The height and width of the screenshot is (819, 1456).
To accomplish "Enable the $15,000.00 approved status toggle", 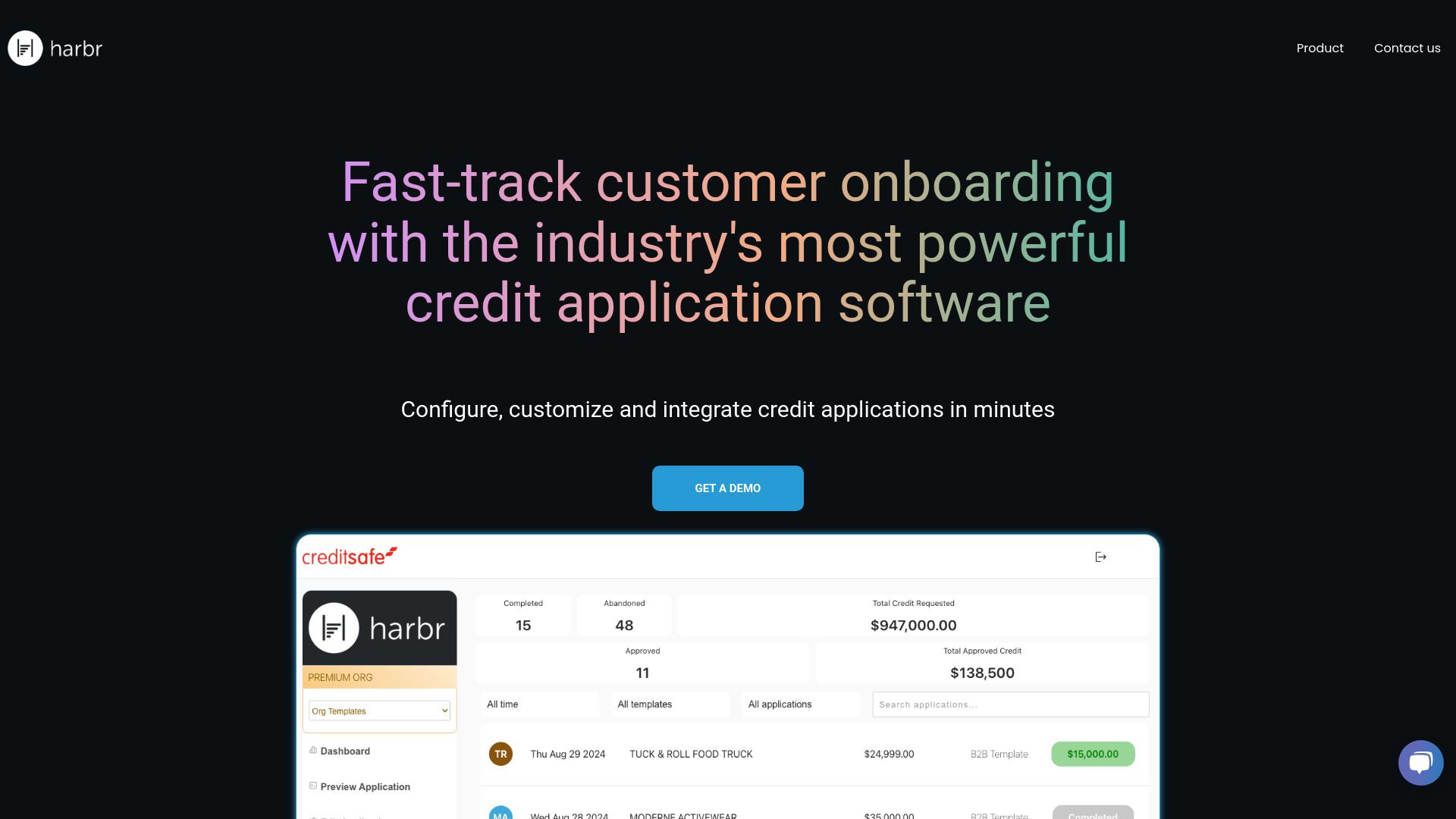I will click(x=1093, y=754).
